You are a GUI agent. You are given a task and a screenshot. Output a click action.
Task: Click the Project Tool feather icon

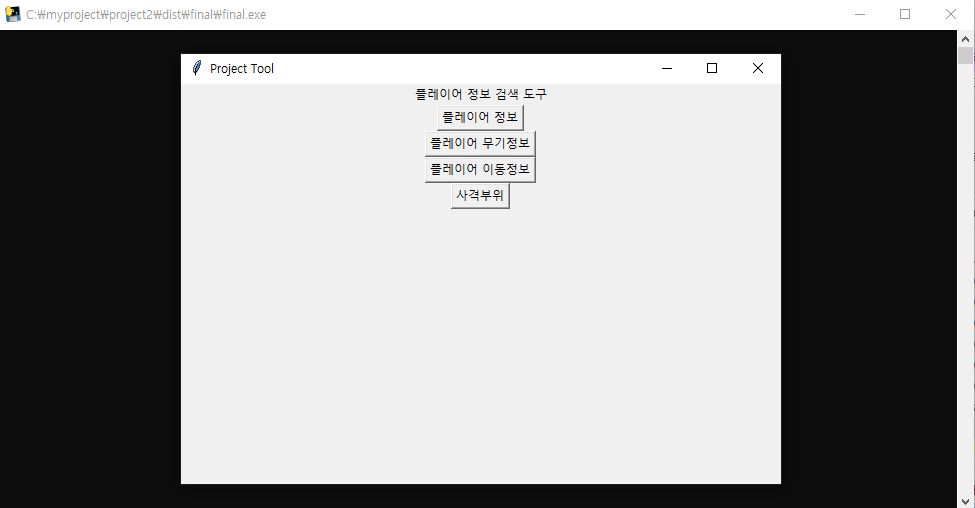pyautogui.click(x=196, y=68)
